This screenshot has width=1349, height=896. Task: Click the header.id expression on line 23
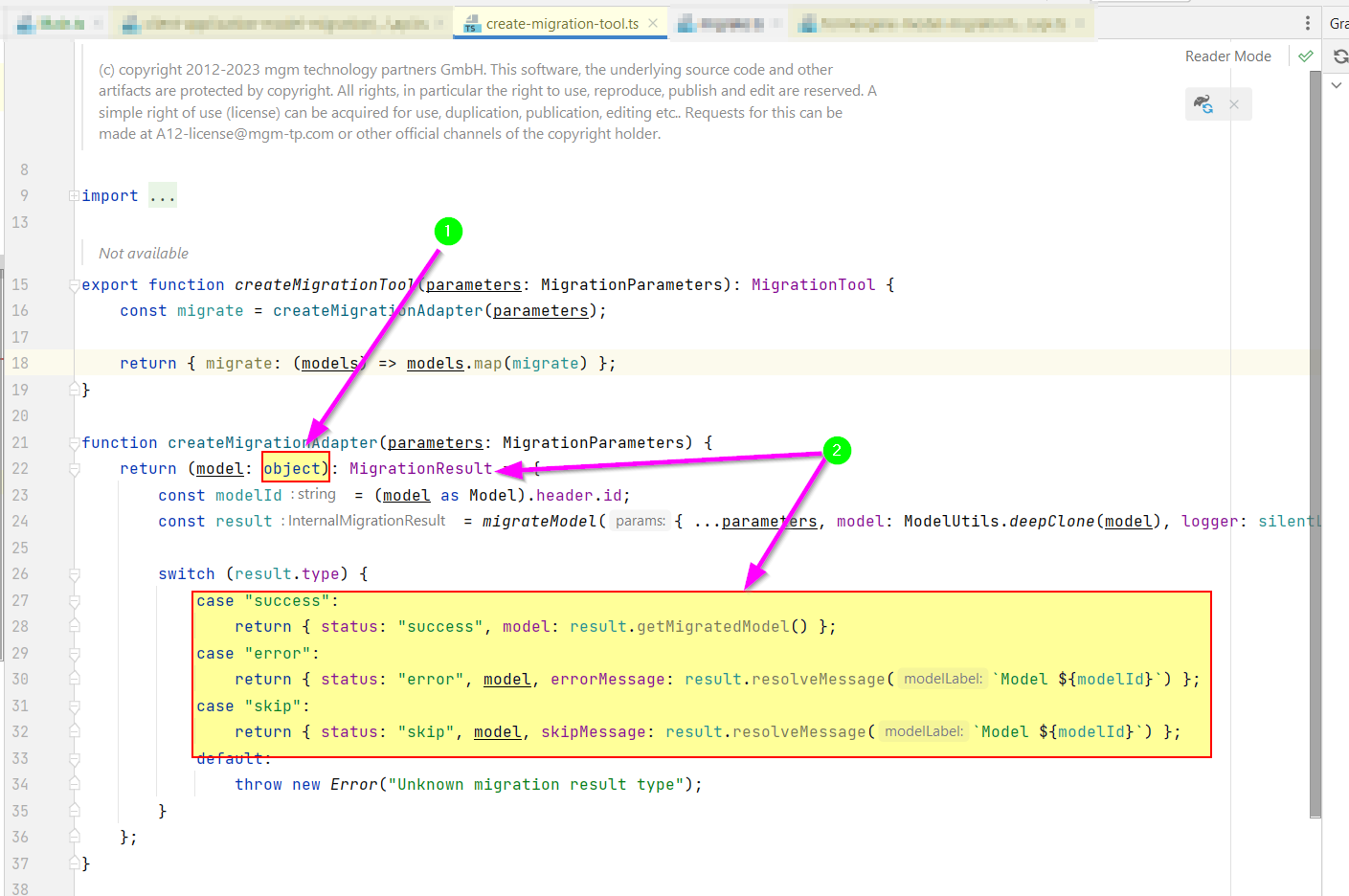point(578,496)
